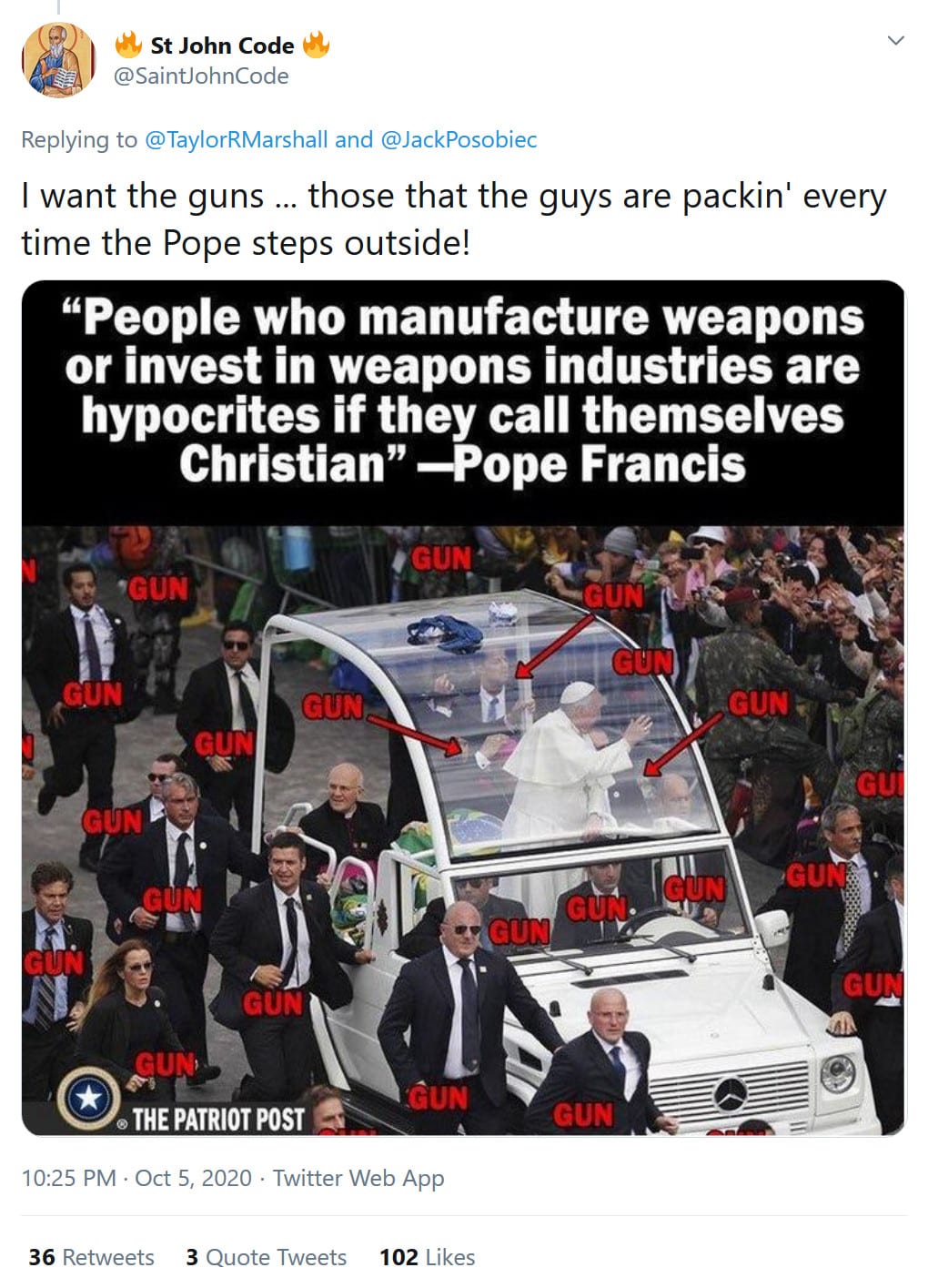Click the St John Code display name

222,46
